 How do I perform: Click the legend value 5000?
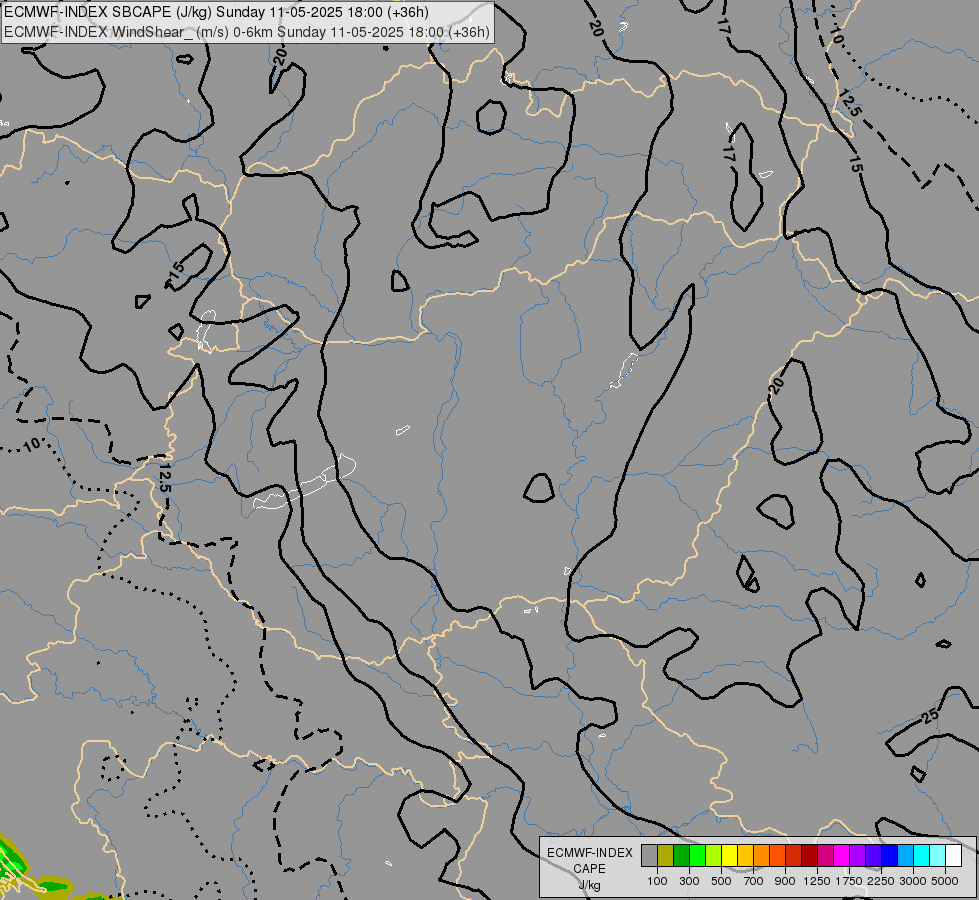click(x=945, y=881)
